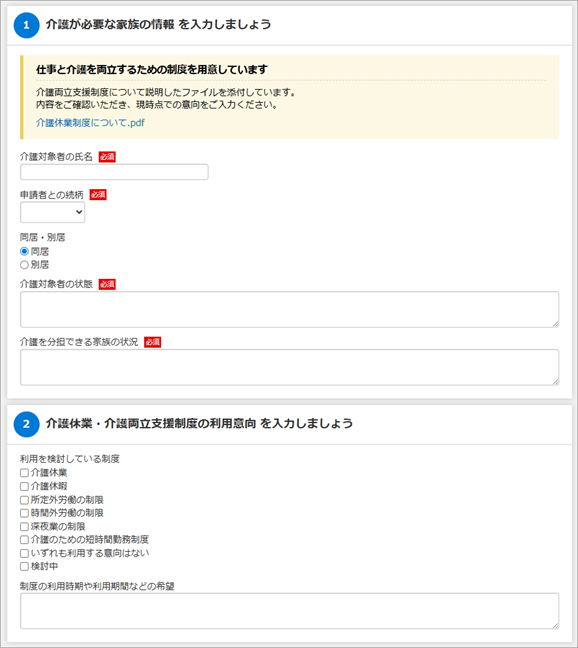Select the 同居 radio button
The height and width of the screenshot is (648, 578).
pyautogui.click(x=24, y=251)
